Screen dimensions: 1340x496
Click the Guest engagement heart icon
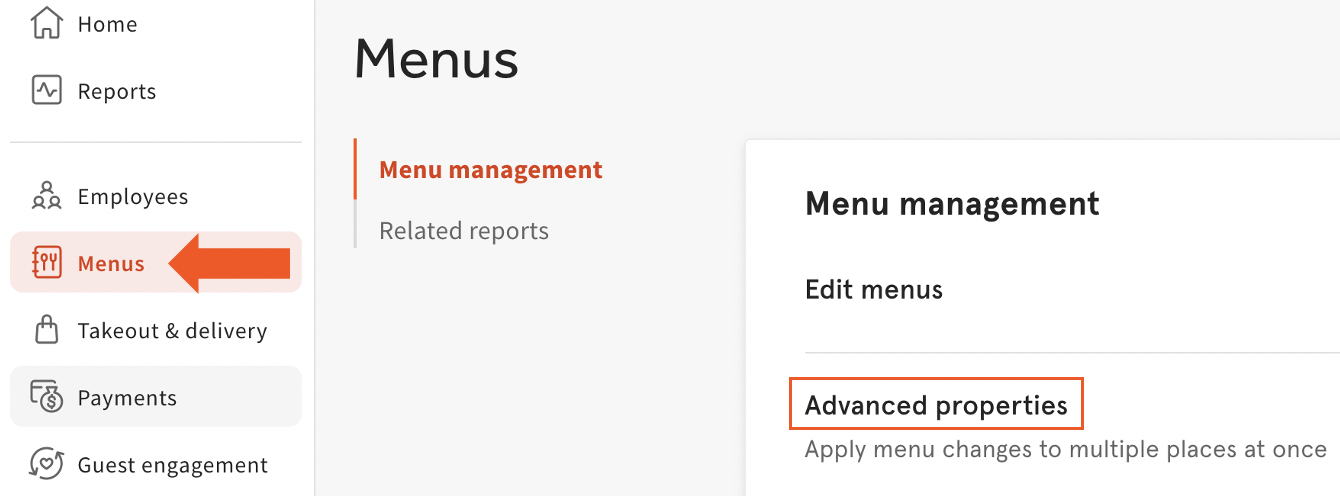47,464
